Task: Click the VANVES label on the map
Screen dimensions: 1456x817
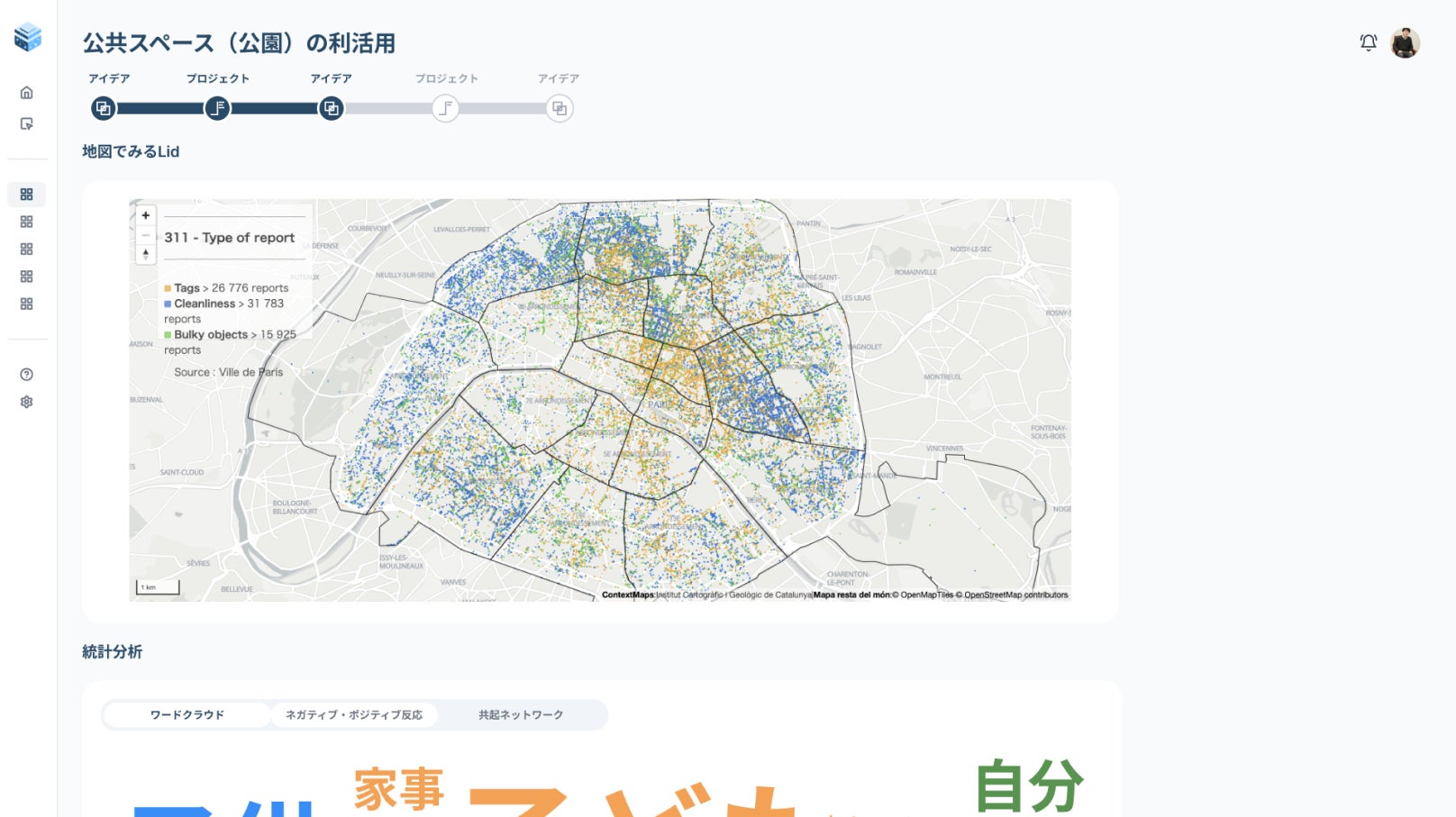Action: pyautogui.click(x=453, y=582)
